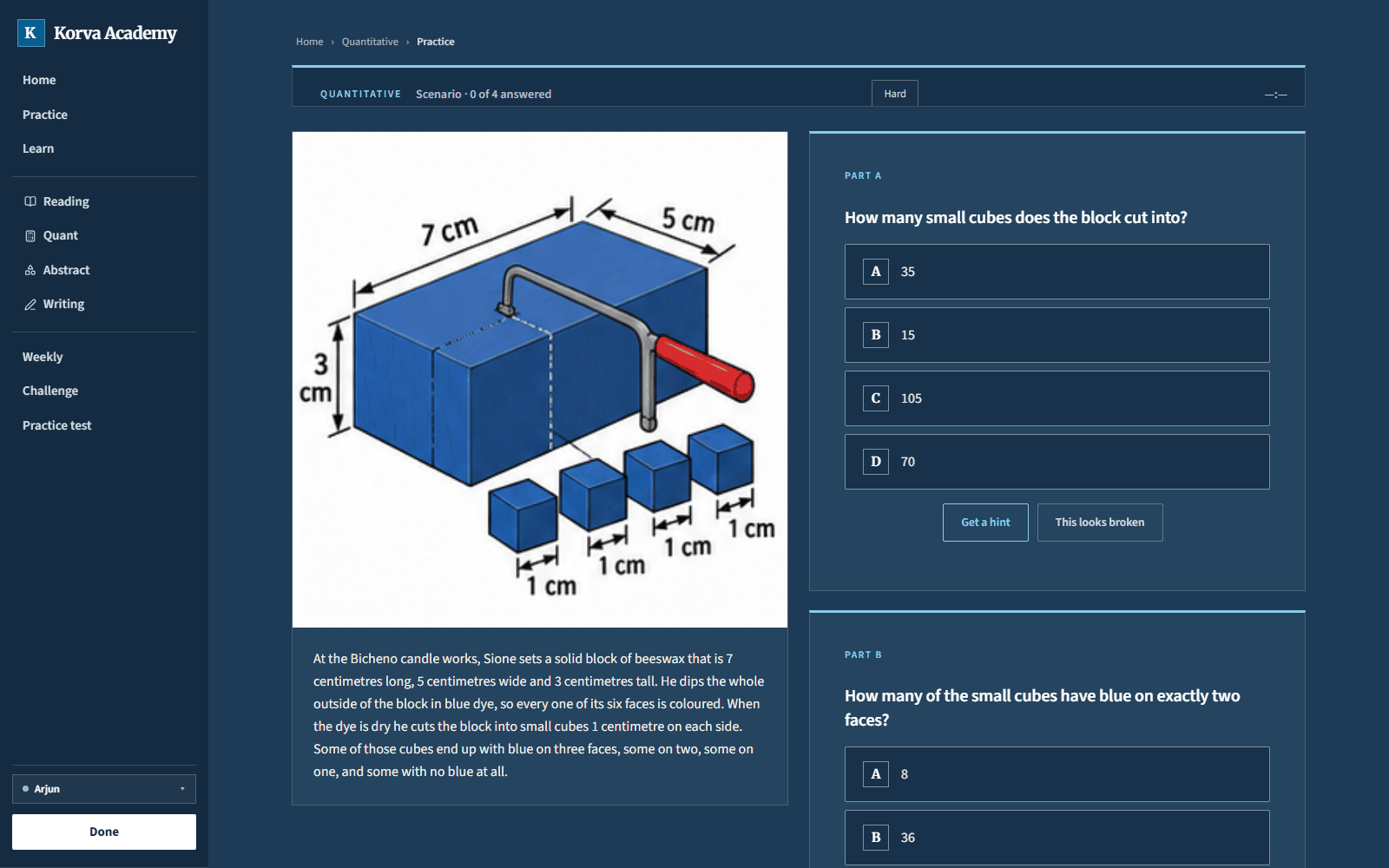Open Practice test in the sidebar
This screenshot has height=868, width=1389.
[56, 425]
